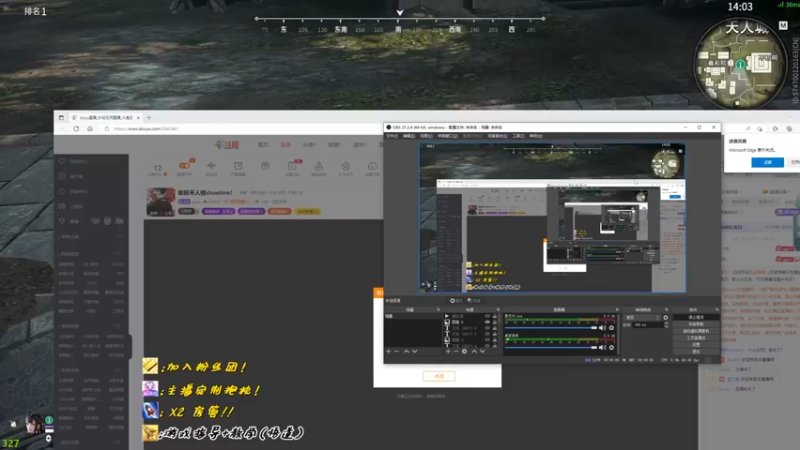The width and height of the screenshot is (800, 450).
Task: Open source properties gear in Sources toolbar
Action: pyautogui.click(x=464, y=352)
